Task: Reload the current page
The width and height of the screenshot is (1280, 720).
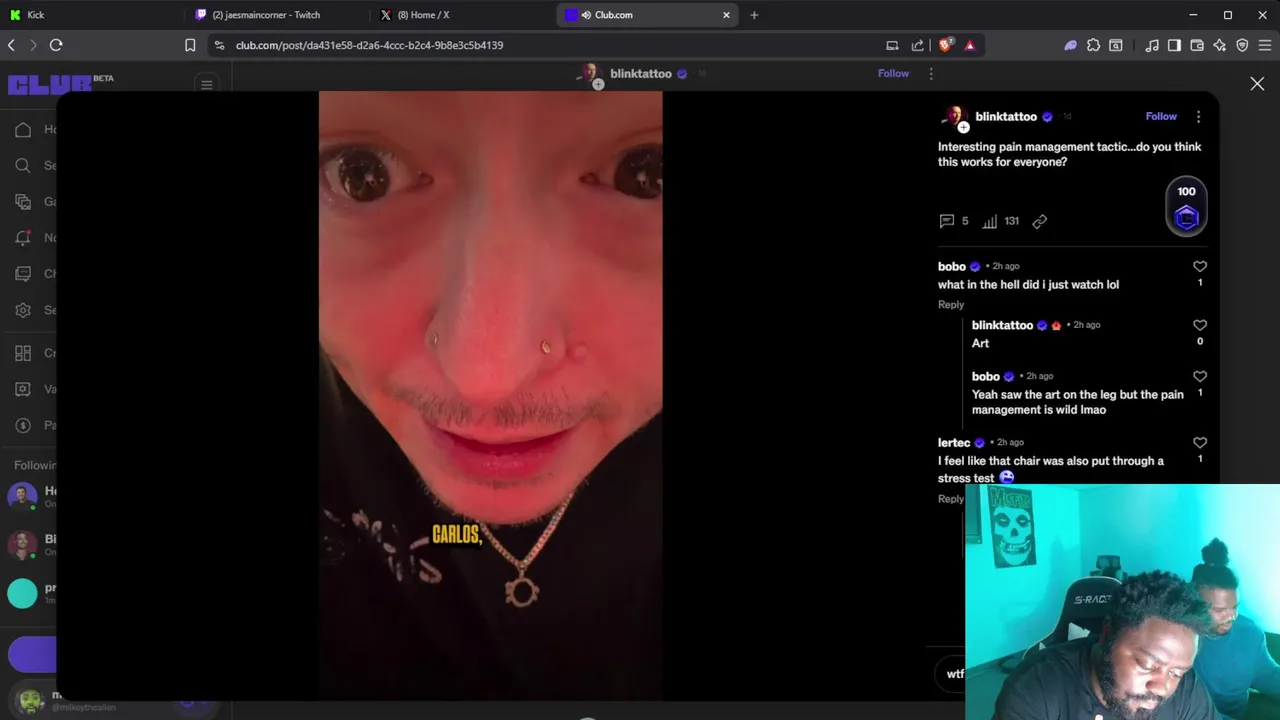Action: click(x=56, y=45)
